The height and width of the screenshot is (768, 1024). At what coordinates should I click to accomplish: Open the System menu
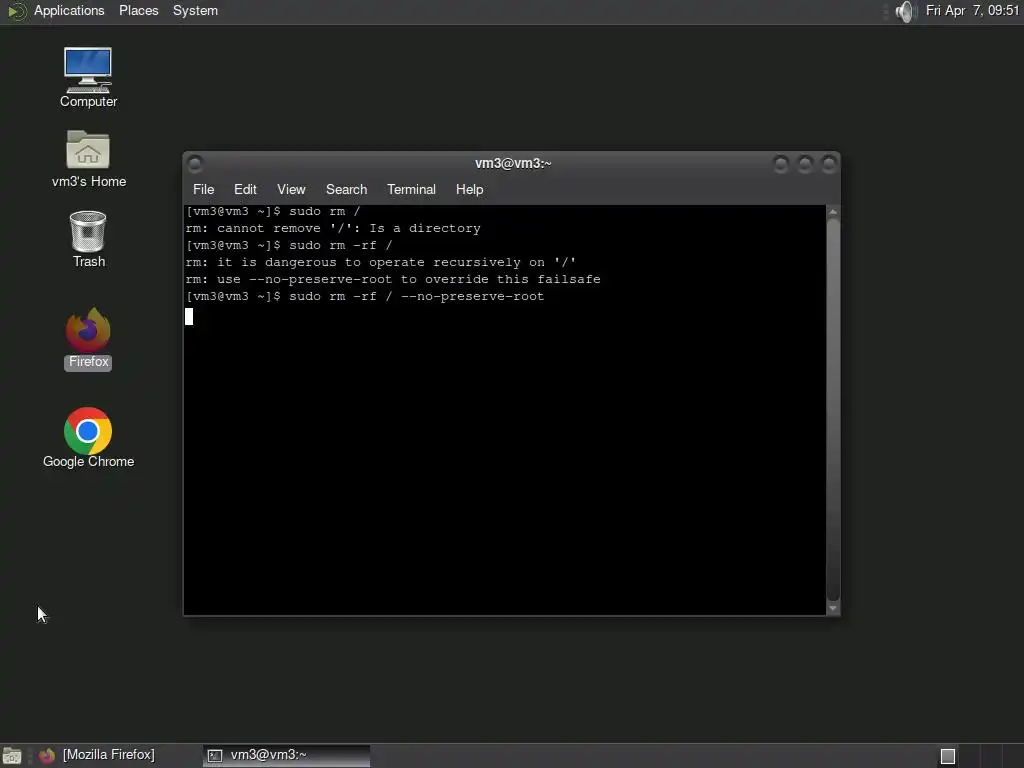click(195, 10)
